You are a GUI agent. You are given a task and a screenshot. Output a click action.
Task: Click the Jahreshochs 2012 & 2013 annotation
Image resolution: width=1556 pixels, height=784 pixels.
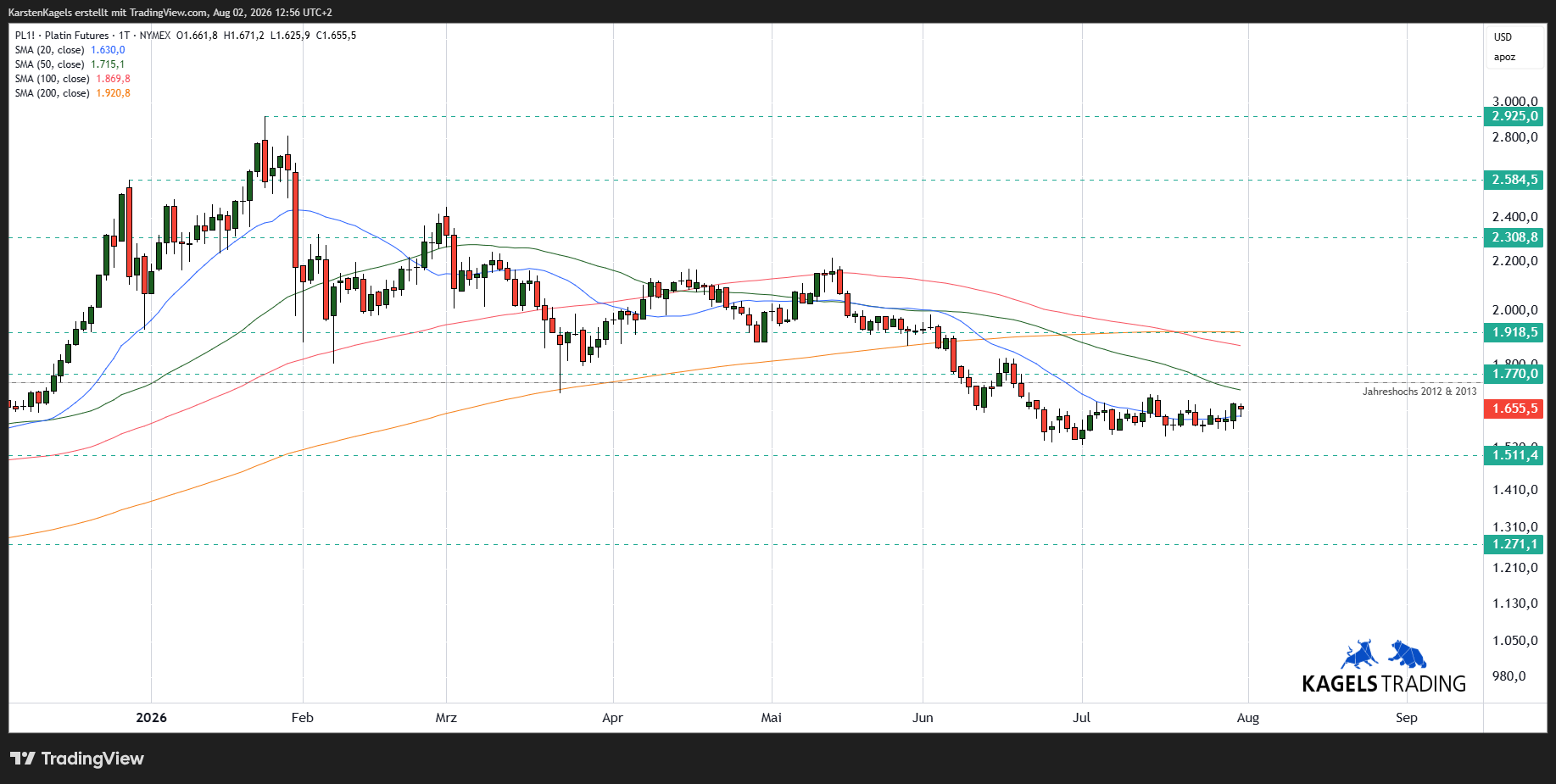[1419, 392]
